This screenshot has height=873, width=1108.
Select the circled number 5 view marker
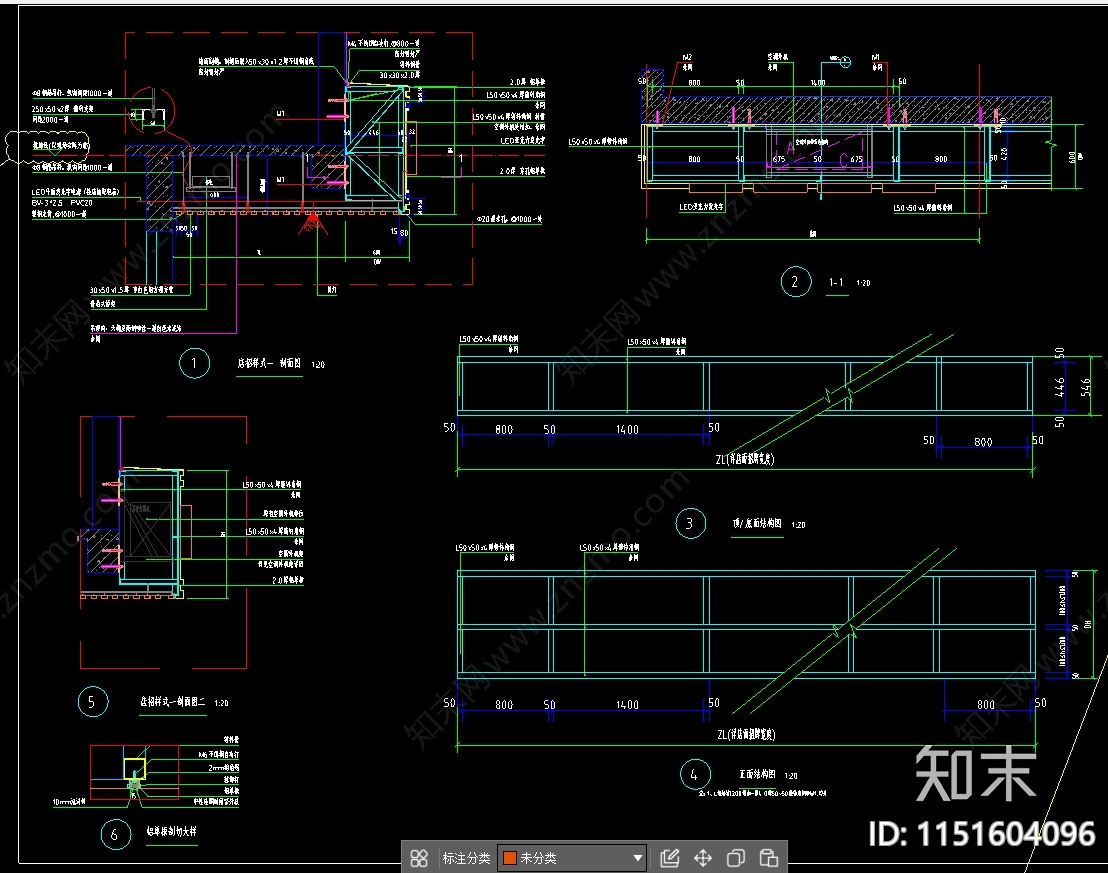[93, 702]
